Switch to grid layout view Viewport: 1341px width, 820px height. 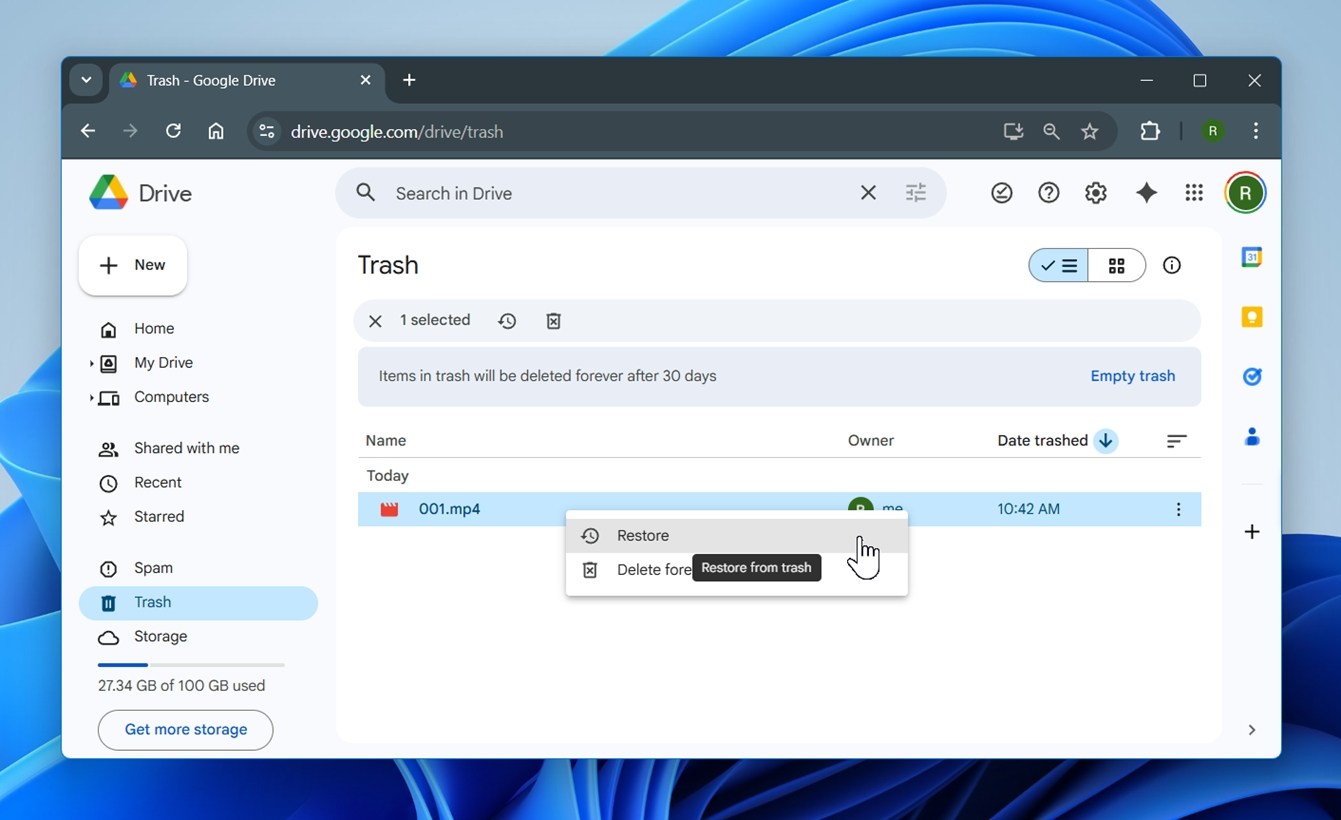1117,265
